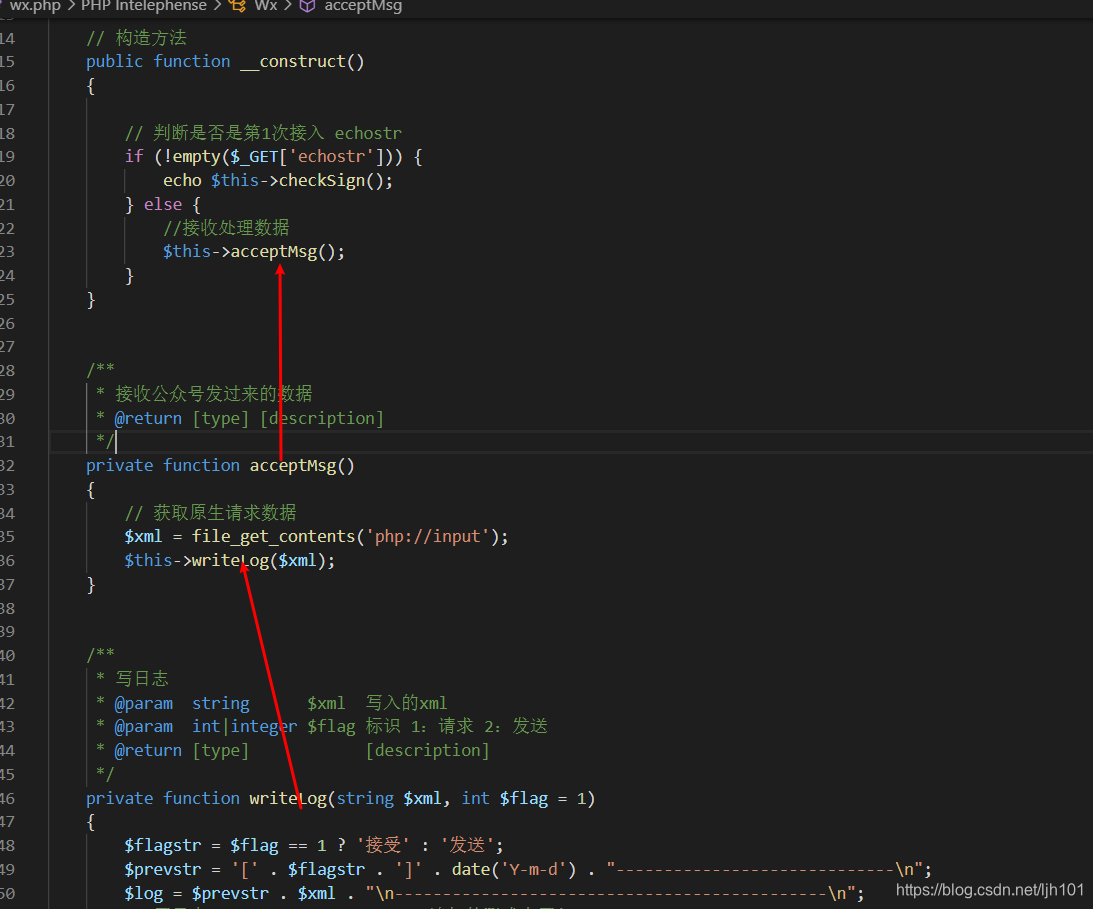Click the $xml variable being assigned file_get_contents
This screenshot has height=909, width=1093.
[143, 537]
